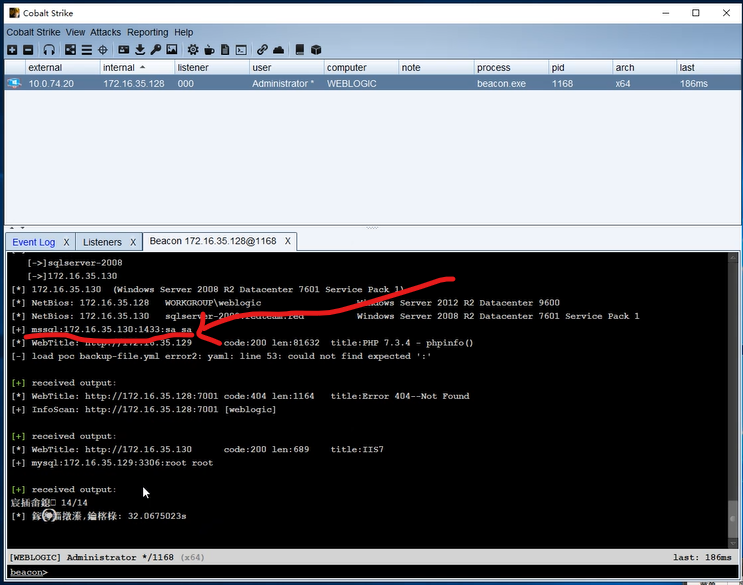Image resolution: width=743 pixels, height=585 pixels.
Task: Open Downloaded Files download-arrow icon
Action: pos(140,49)
